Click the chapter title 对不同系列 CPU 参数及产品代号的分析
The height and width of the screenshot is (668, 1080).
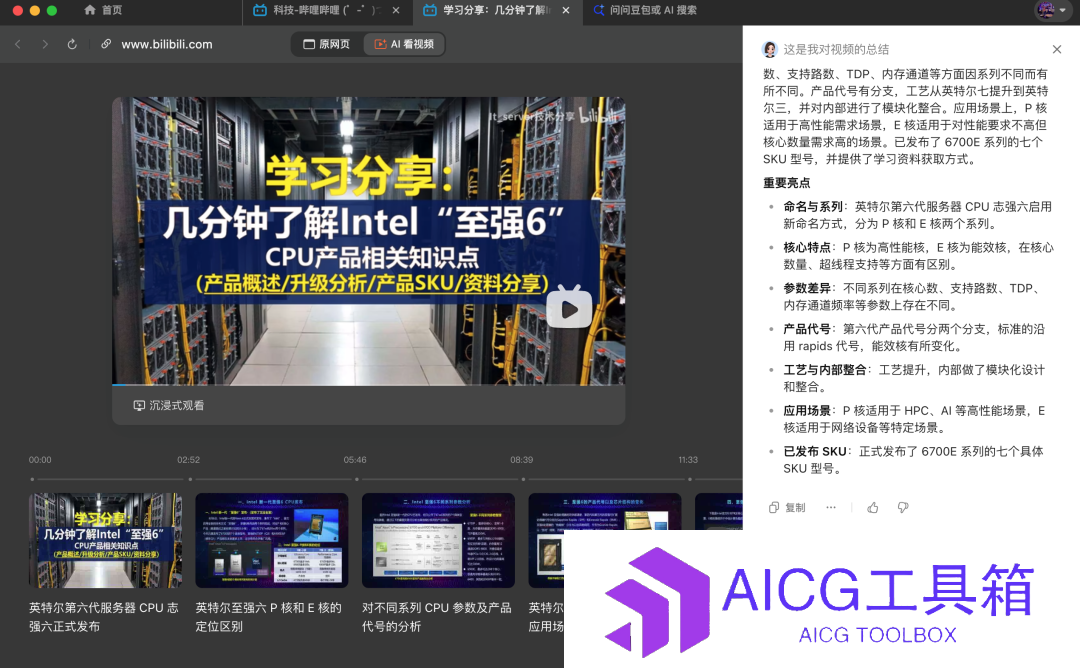tap(437, 617)
